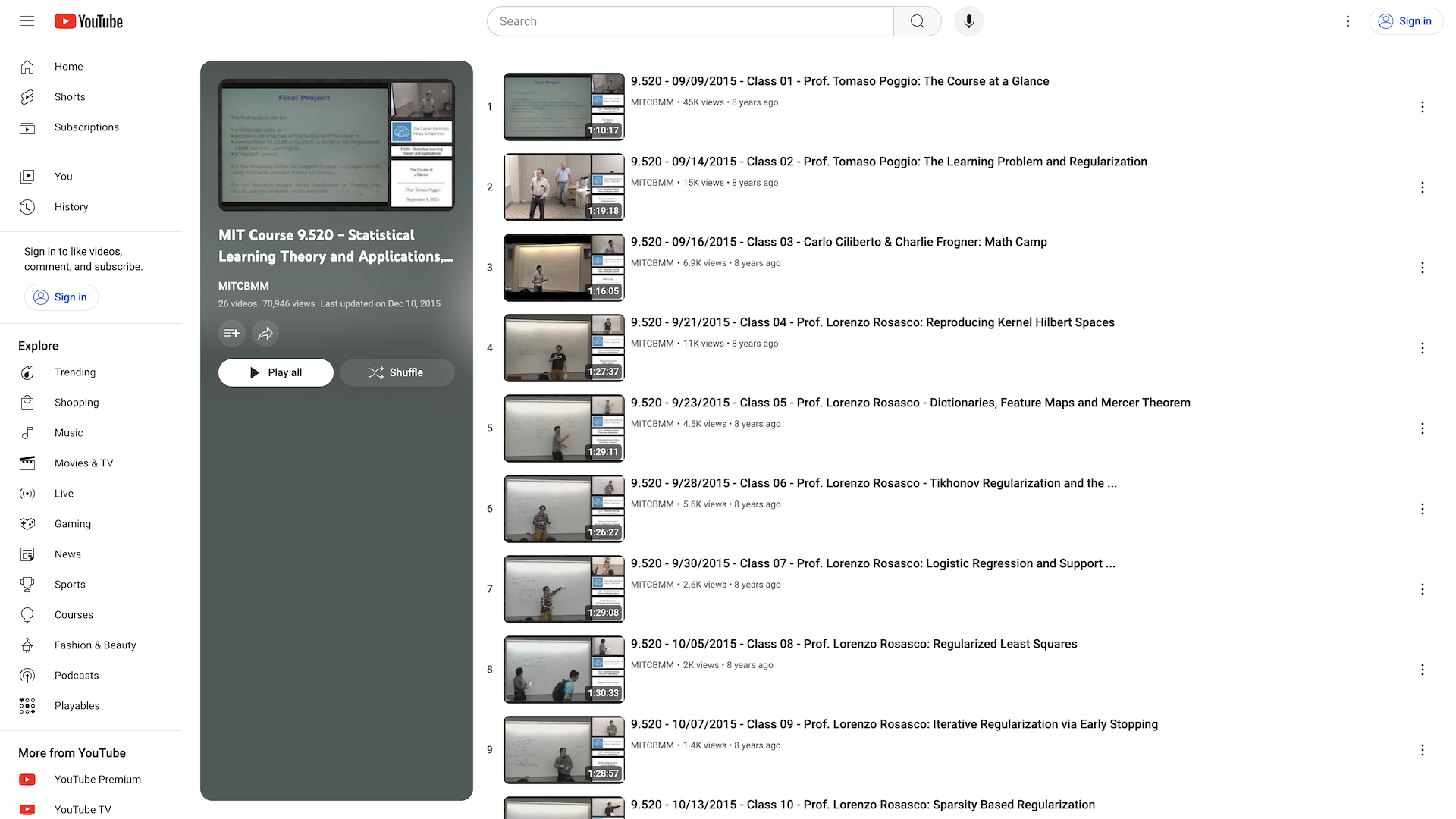Shuffle the playlist
The height and width of the screenshot is (819, 1456).
[x=397, y=372]
